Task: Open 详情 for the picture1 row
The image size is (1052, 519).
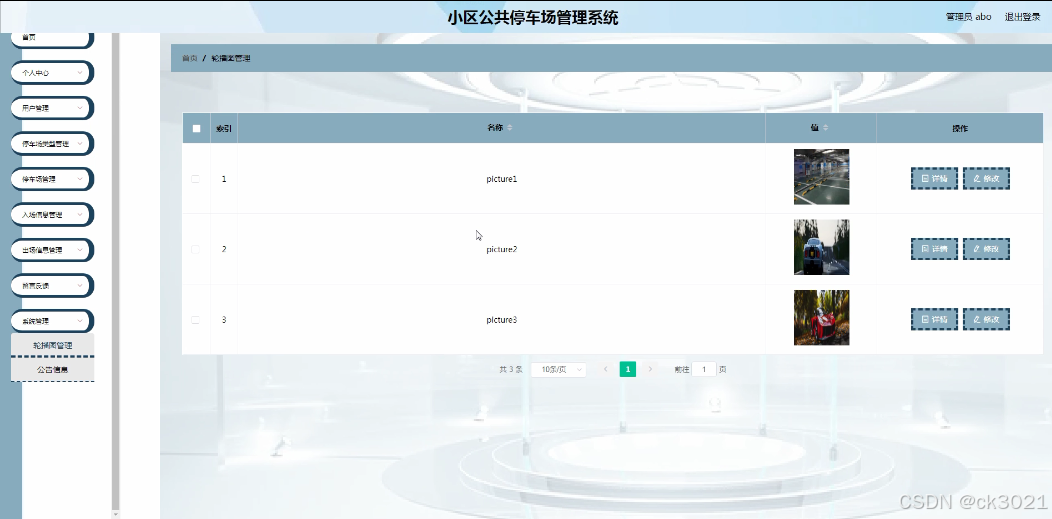Action: pos(934,179)
